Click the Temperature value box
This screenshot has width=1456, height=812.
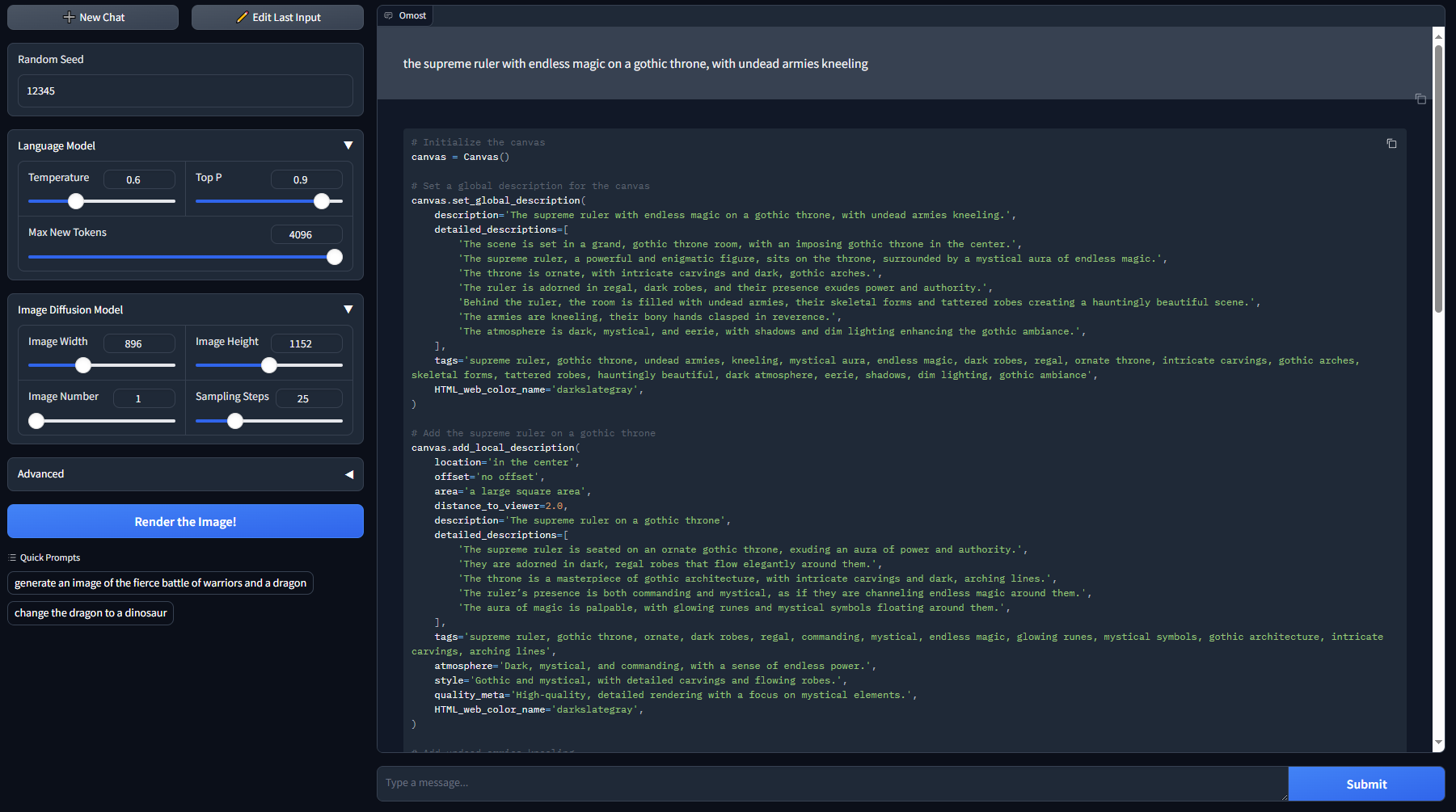139,179
